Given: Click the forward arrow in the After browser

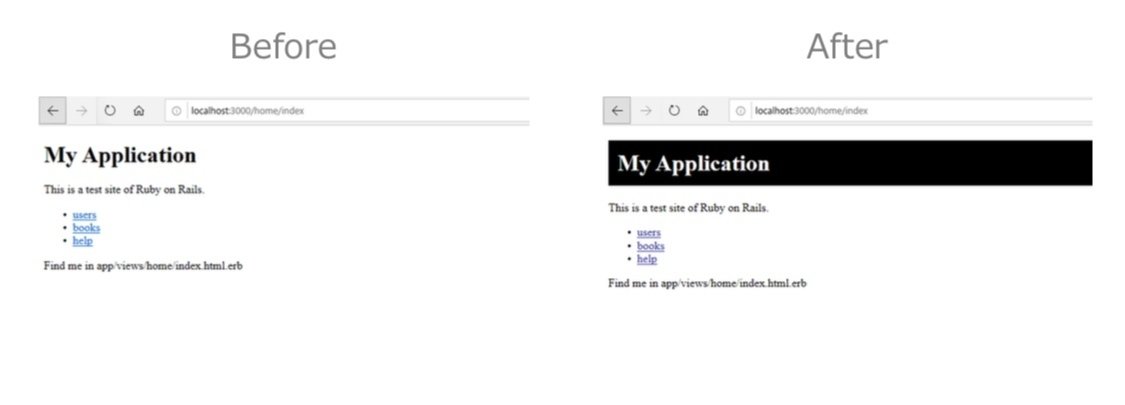Looking at the screenshot, I should pyautogui.click(x=646, y=111).
